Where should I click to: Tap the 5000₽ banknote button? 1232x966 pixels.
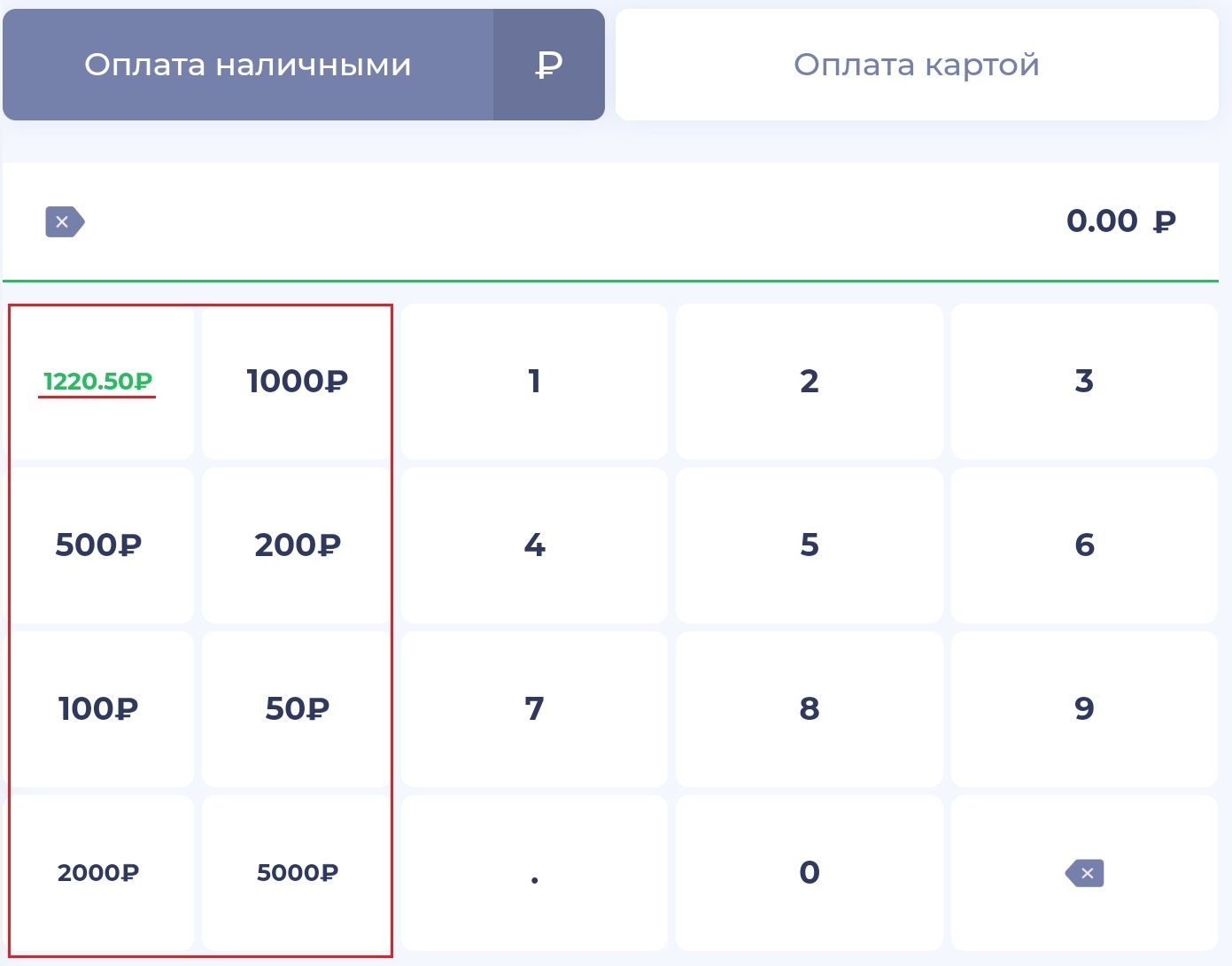click(298, 873)
